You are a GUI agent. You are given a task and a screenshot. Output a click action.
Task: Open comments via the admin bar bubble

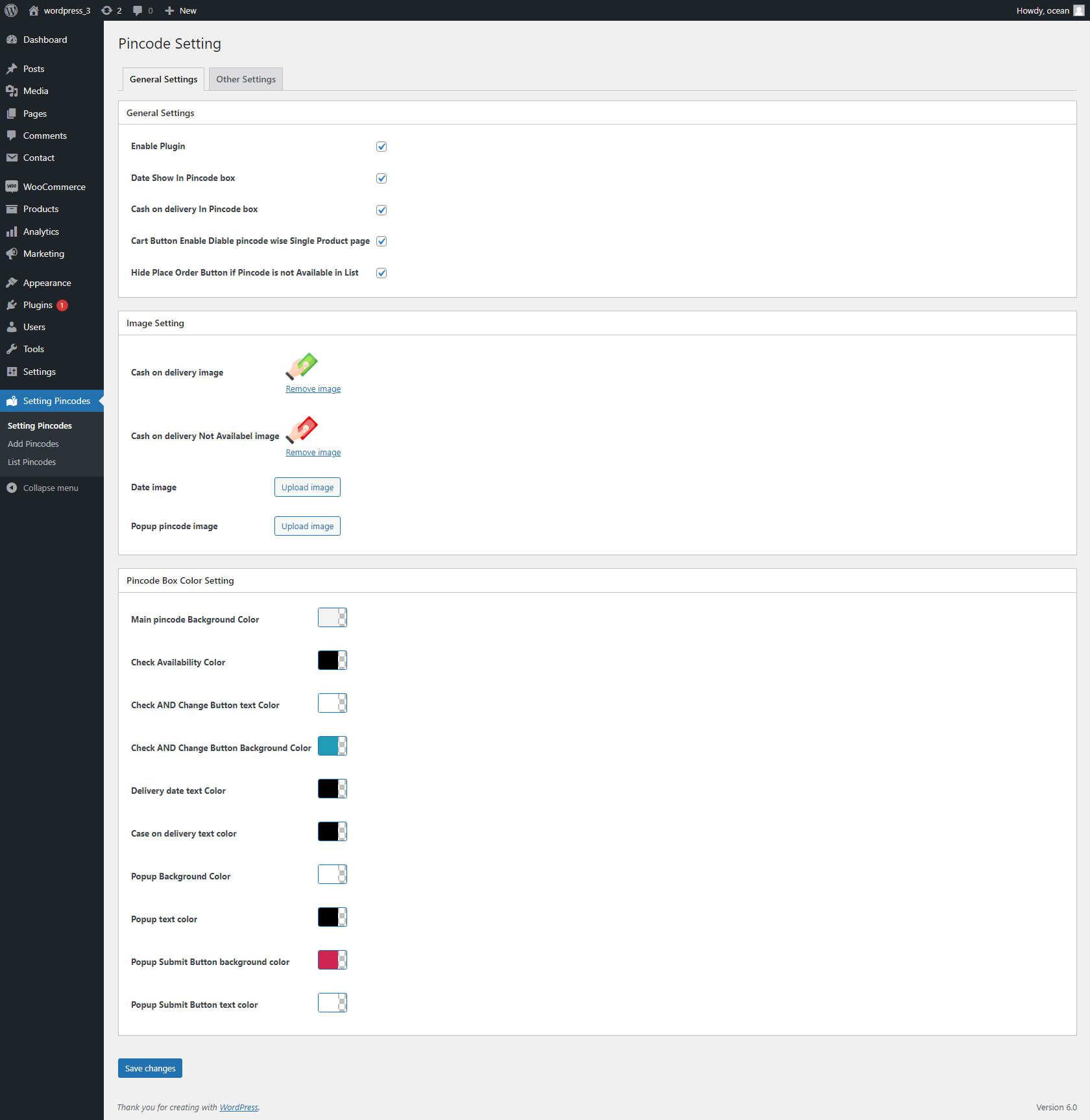coord(142,10)
